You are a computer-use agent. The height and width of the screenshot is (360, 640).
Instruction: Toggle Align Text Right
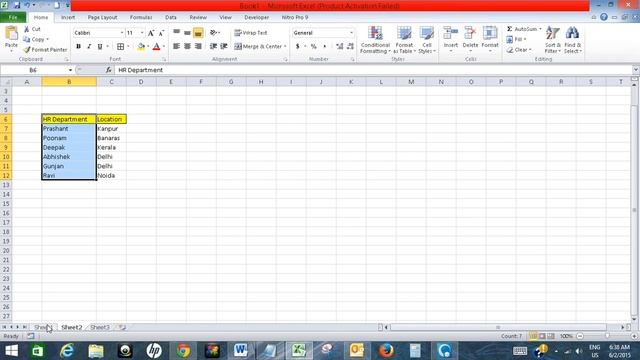click(x=198, y=47)
